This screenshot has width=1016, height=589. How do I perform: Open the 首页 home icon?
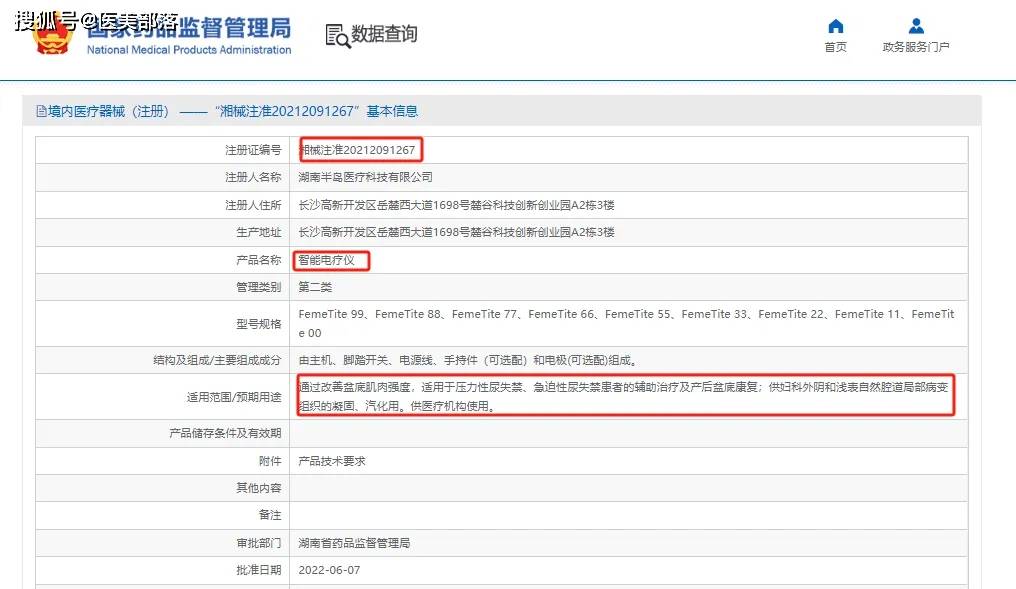[836, 27]
